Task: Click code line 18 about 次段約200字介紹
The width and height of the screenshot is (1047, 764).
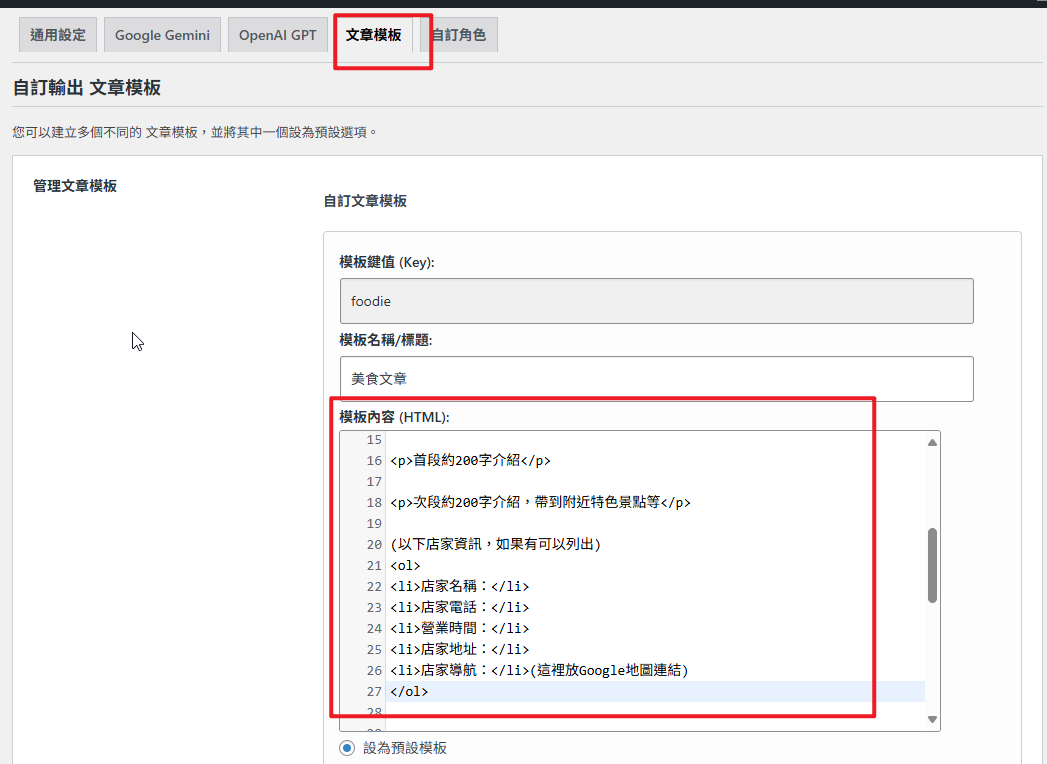Action: pos(540,503)
